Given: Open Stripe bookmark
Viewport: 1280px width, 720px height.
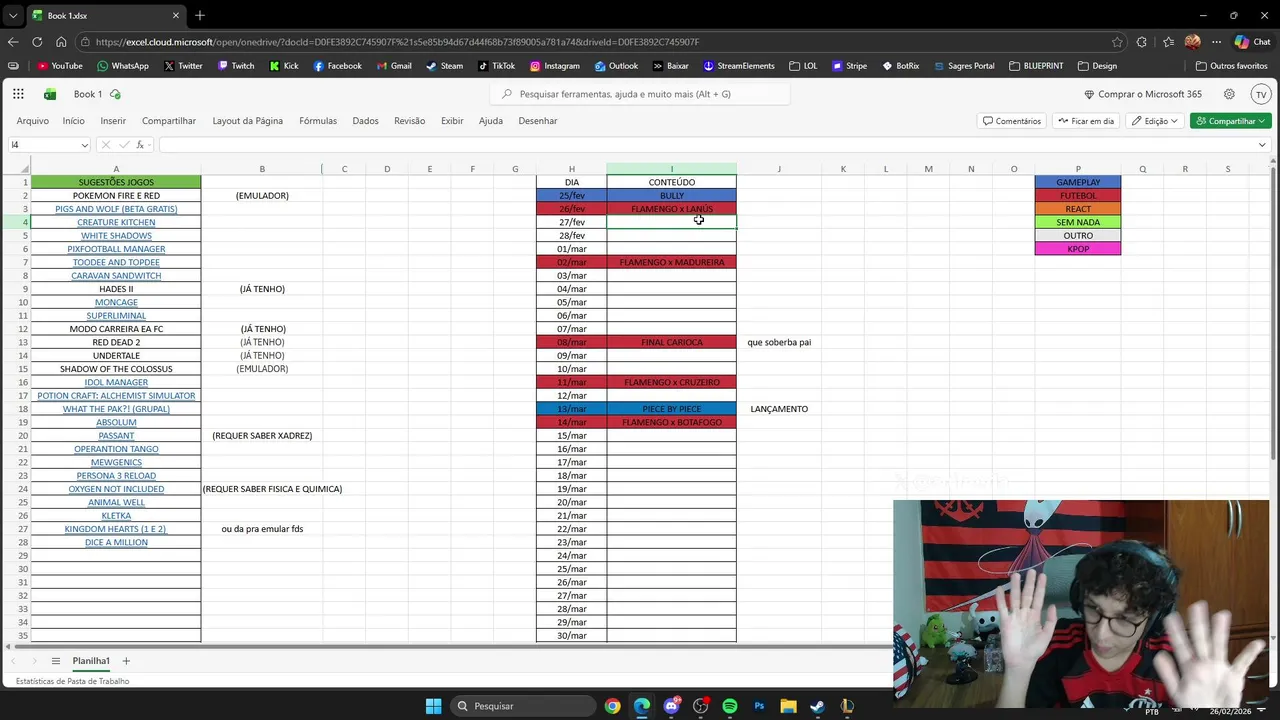Looking at the screenshot, I should tap(848, 66).
